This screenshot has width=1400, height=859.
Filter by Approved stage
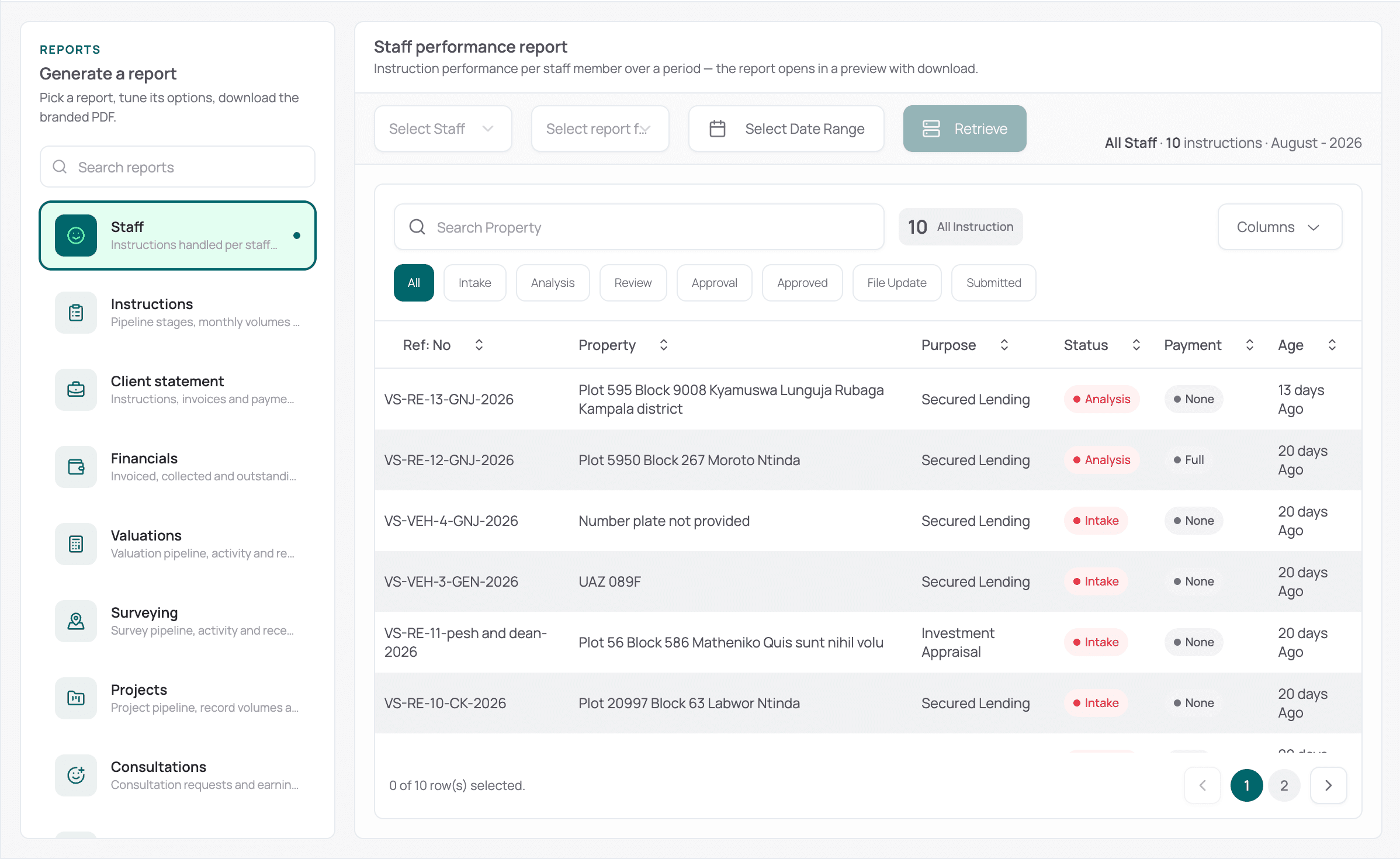(802, 283)
